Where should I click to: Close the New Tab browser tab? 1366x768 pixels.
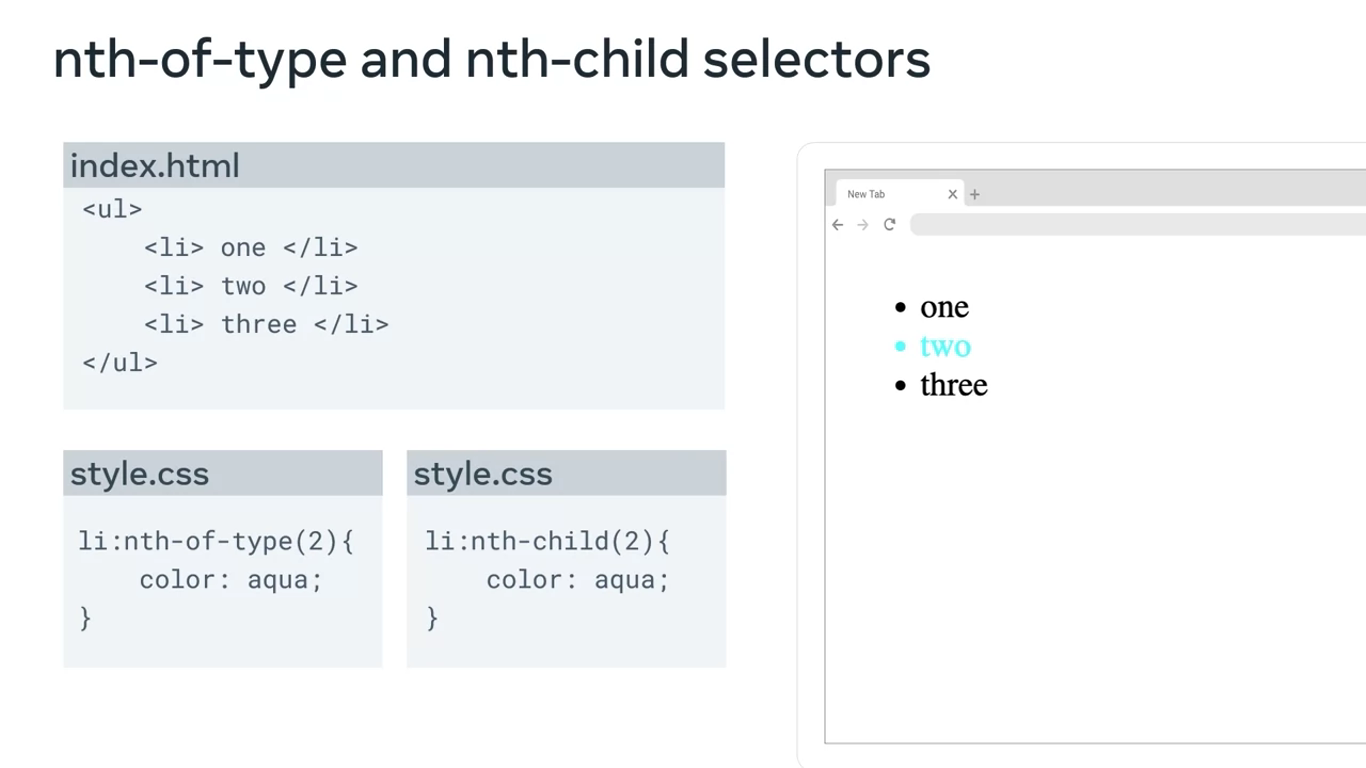[x=952, y=195]
